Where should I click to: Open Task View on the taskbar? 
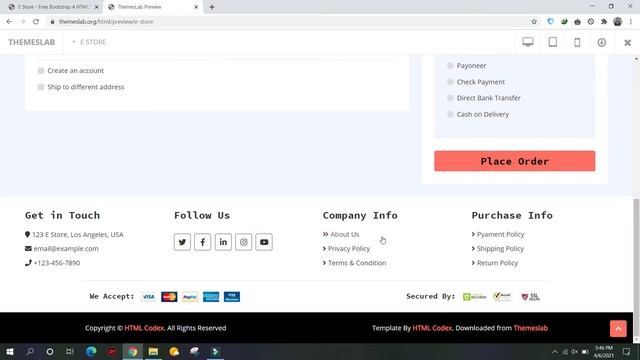pos(70,351)
